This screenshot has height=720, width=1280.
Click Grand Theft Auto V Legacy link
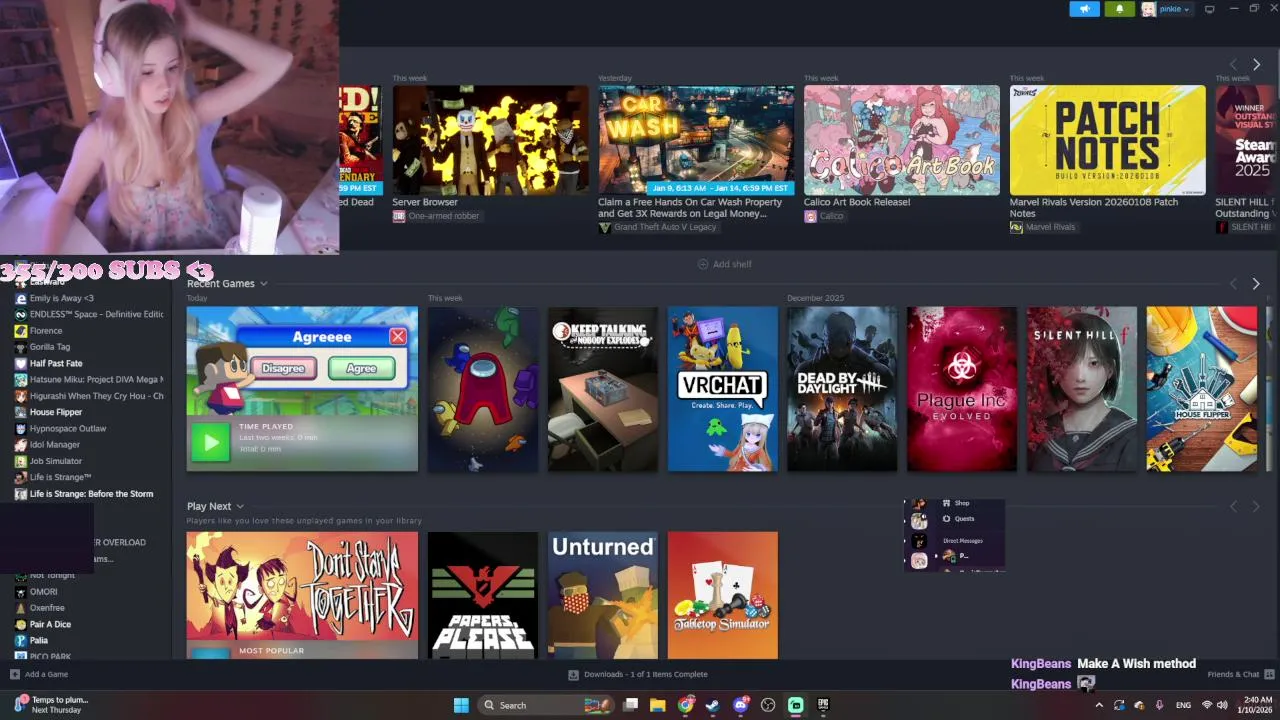click(658, 227)
